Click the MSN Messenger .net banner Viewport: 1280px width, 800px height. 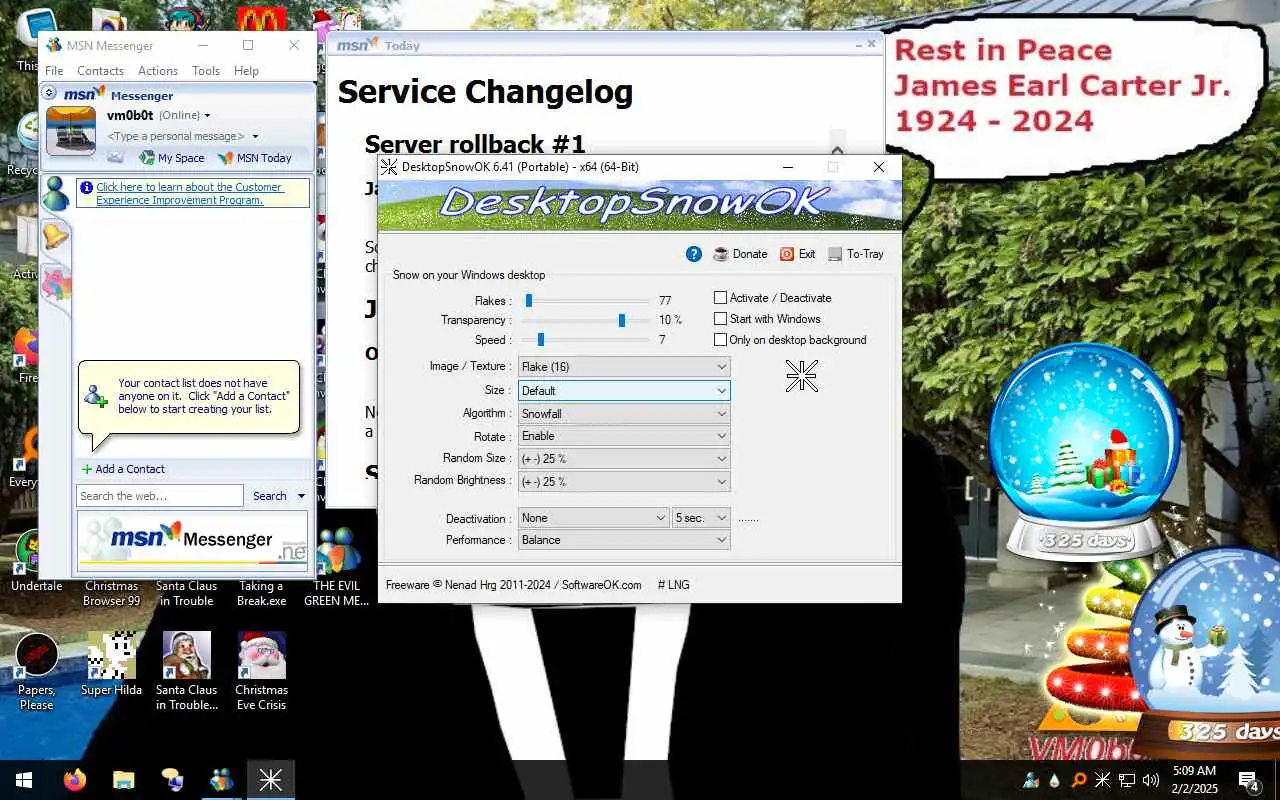[x=194, y=540]
